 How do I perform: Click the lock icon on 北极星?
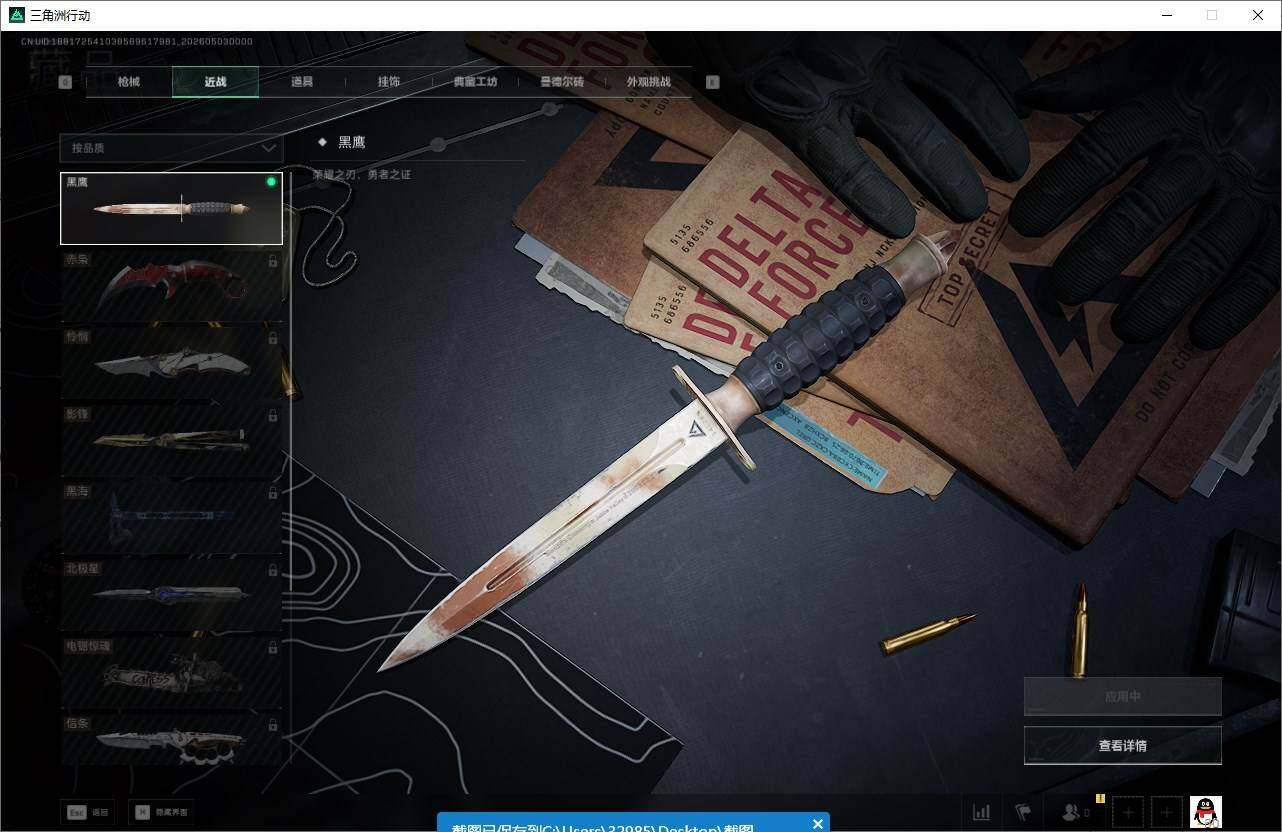click(273, 571)
